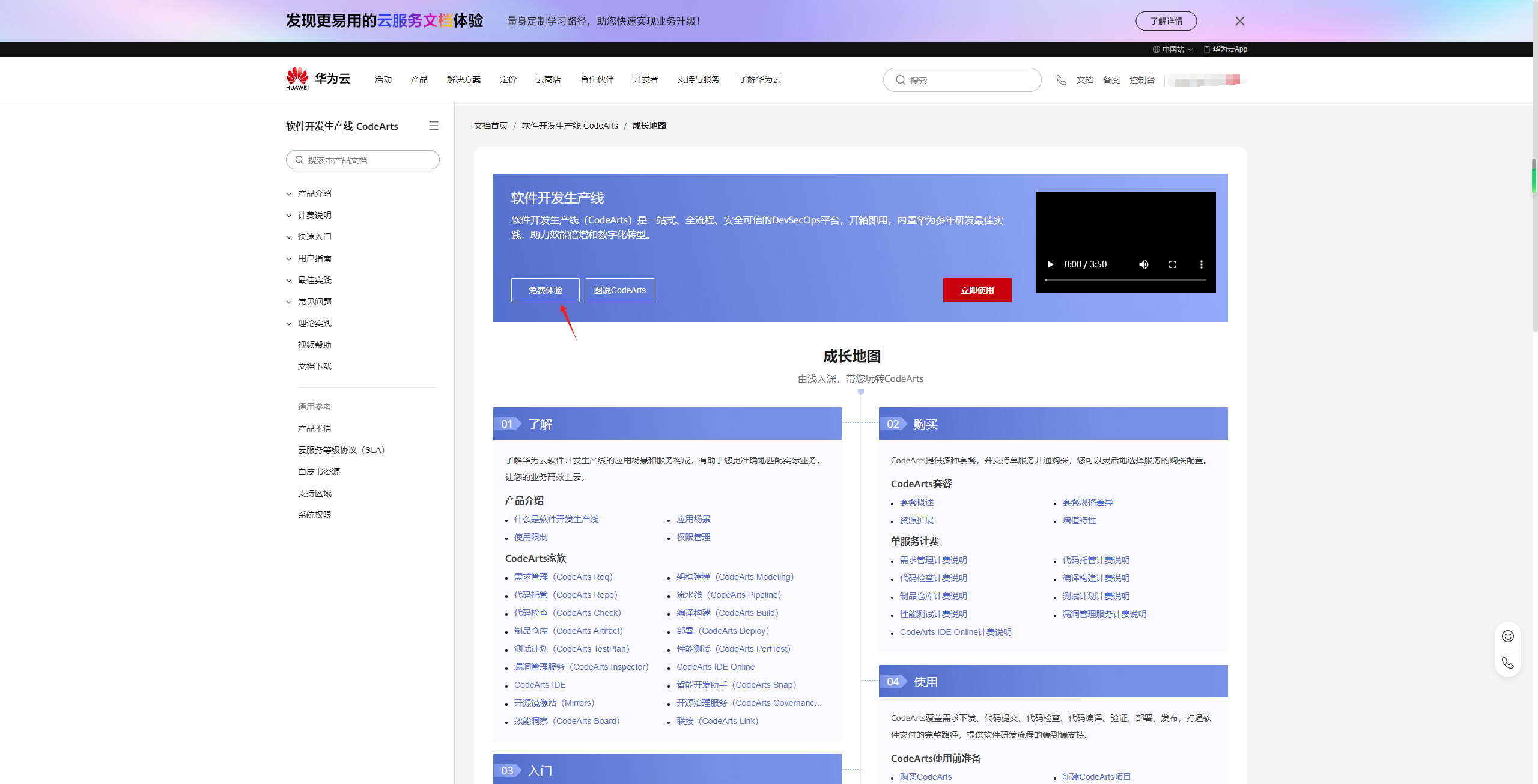Click the 免费体验 button
Viewport: 1538px width, 784px height.
tap(545, 290)
